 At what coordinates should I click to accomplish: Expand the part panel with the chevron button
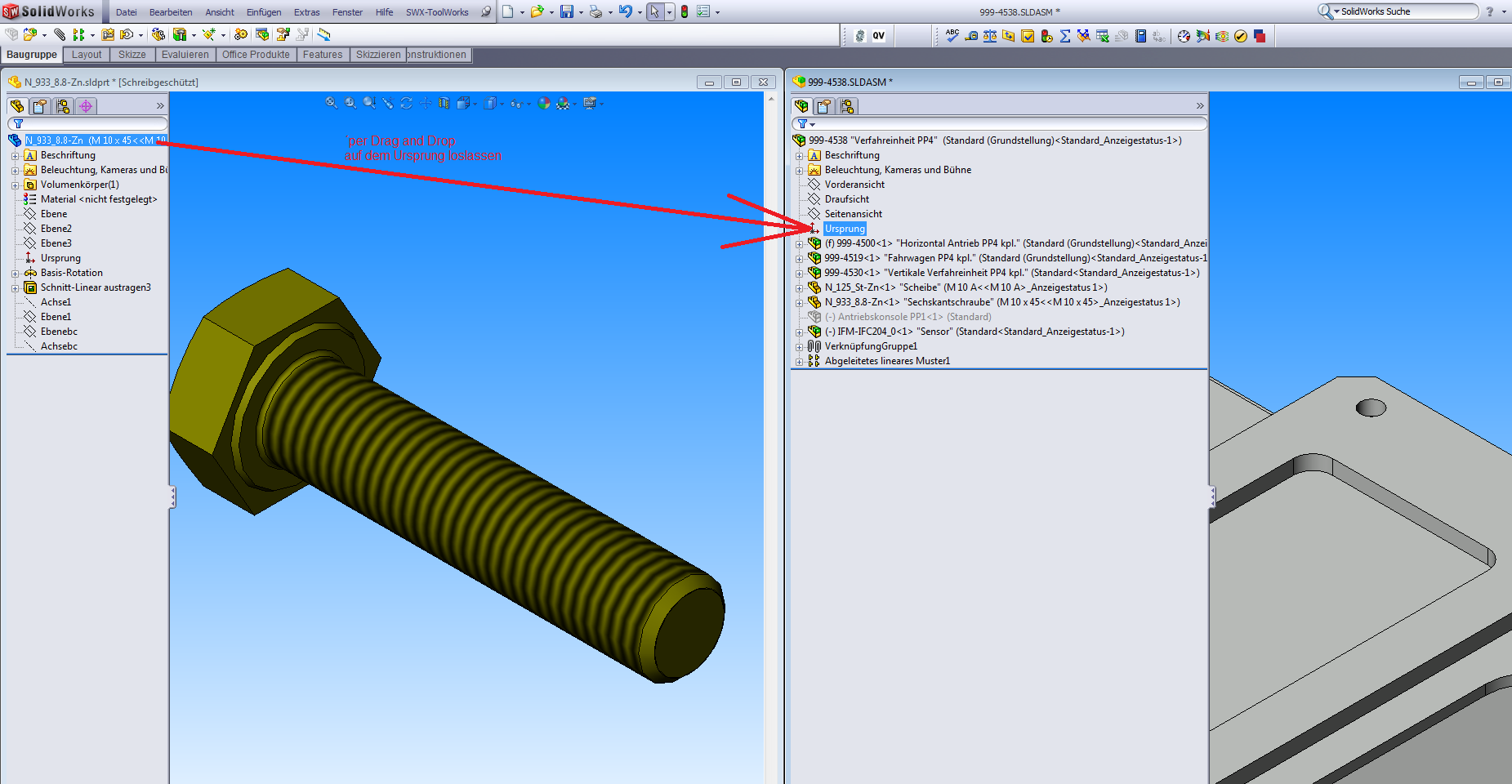click(x=160, y=106)
